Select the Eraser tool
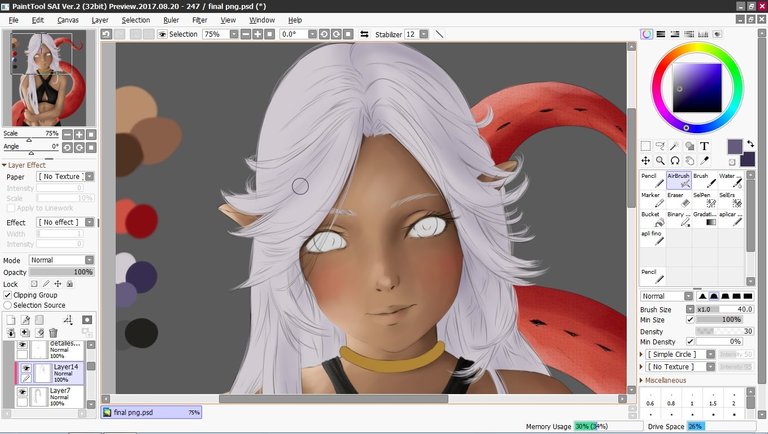The image size is (768, 434). (x=678, y=200)
